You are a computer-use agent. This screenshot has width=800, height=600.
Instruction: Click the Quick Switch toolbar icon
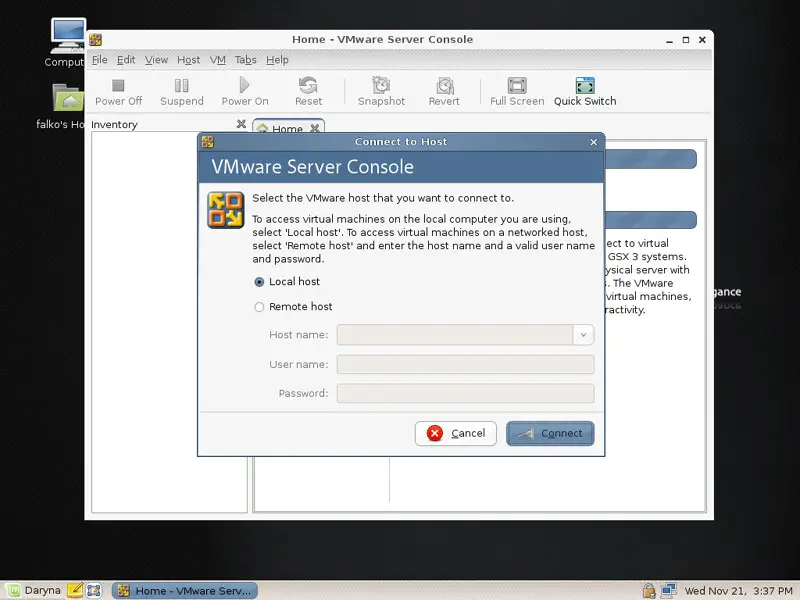(x=585, y=85)
